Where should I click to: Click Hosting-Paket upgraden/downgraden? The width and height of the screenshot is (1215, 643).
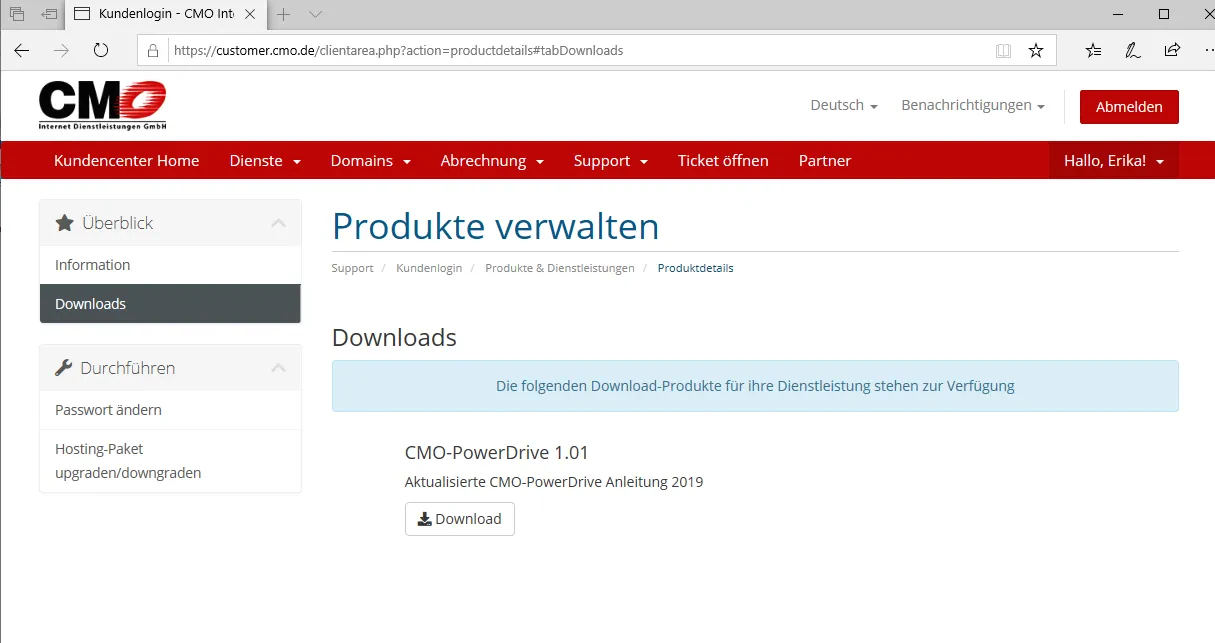pos(170,461)
